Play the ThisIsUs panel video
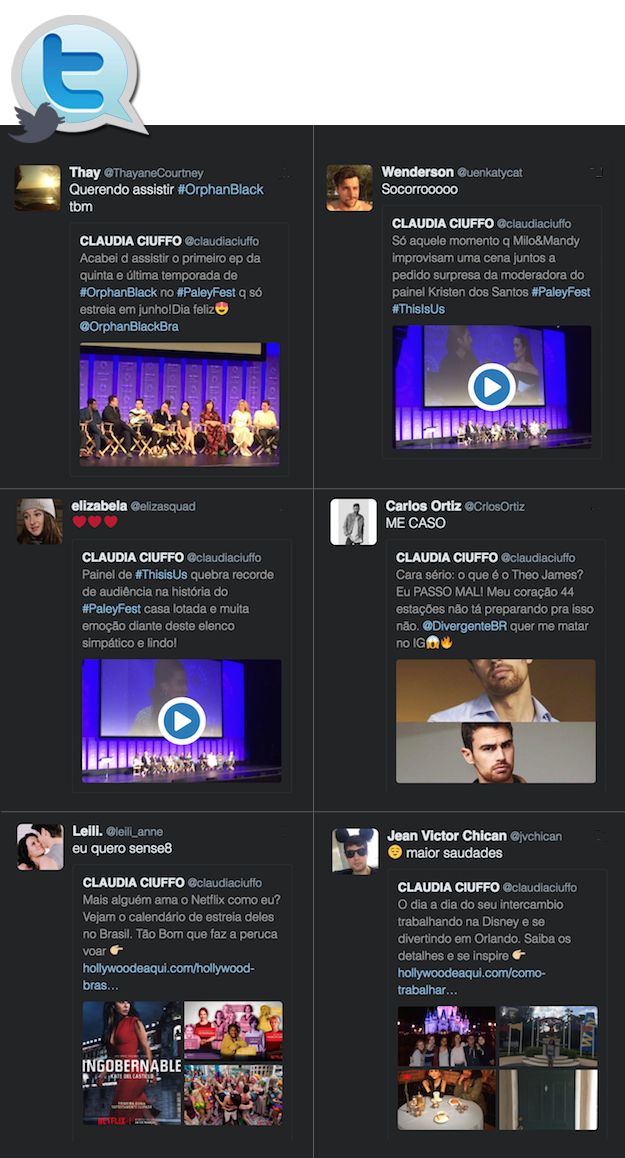 click(x=181, y=720)
